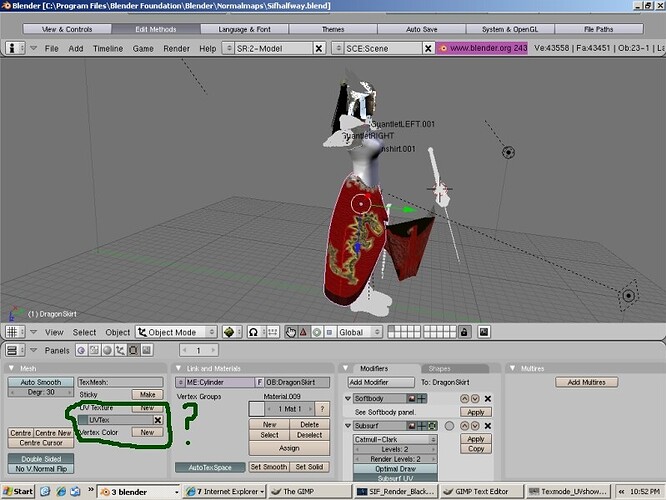Open the SR:2-Model screen selector arrows
Viewport: 666px width, 500px height.
click(x=229, y=48)
